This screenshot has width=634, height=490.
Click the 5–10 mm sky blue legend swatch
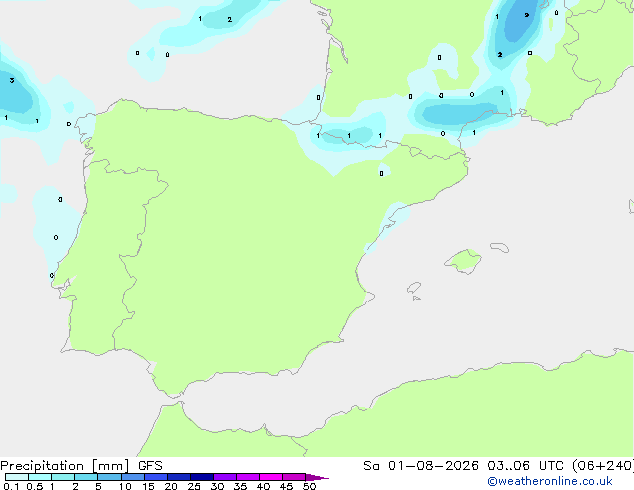pyautogui.click(x=110, y=477)
